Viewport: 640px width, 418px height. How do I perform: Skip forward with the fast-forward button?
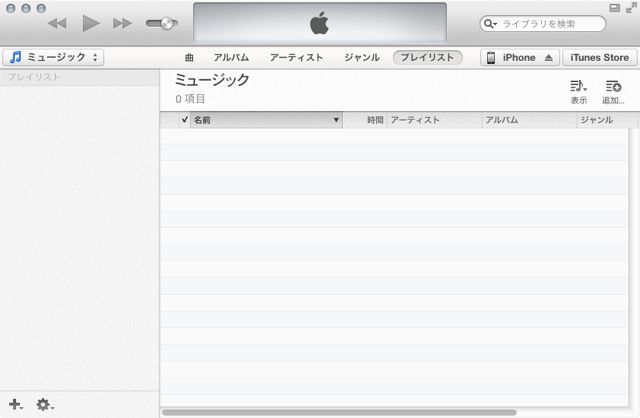coord(122,24)
